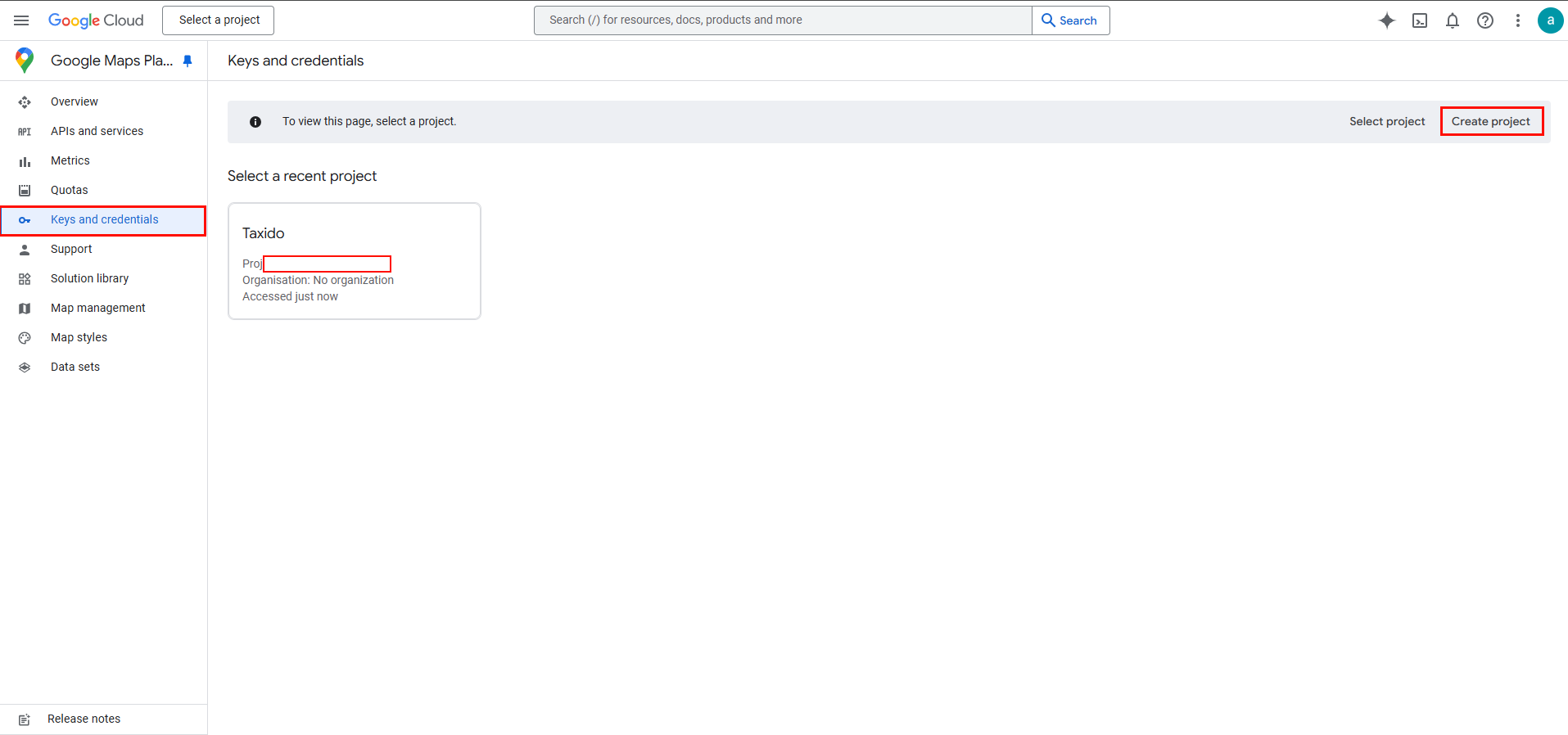Open the Select a project dropdown
Viewport: 1568px width, 735px height.
tap(219, 20)
